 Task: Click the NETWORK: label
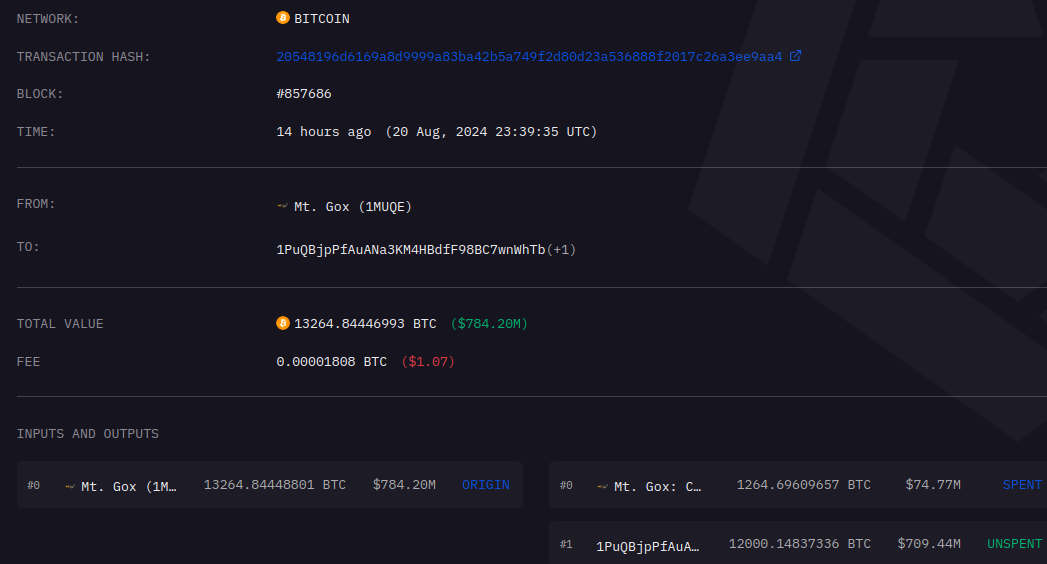(x=48, y=19)
